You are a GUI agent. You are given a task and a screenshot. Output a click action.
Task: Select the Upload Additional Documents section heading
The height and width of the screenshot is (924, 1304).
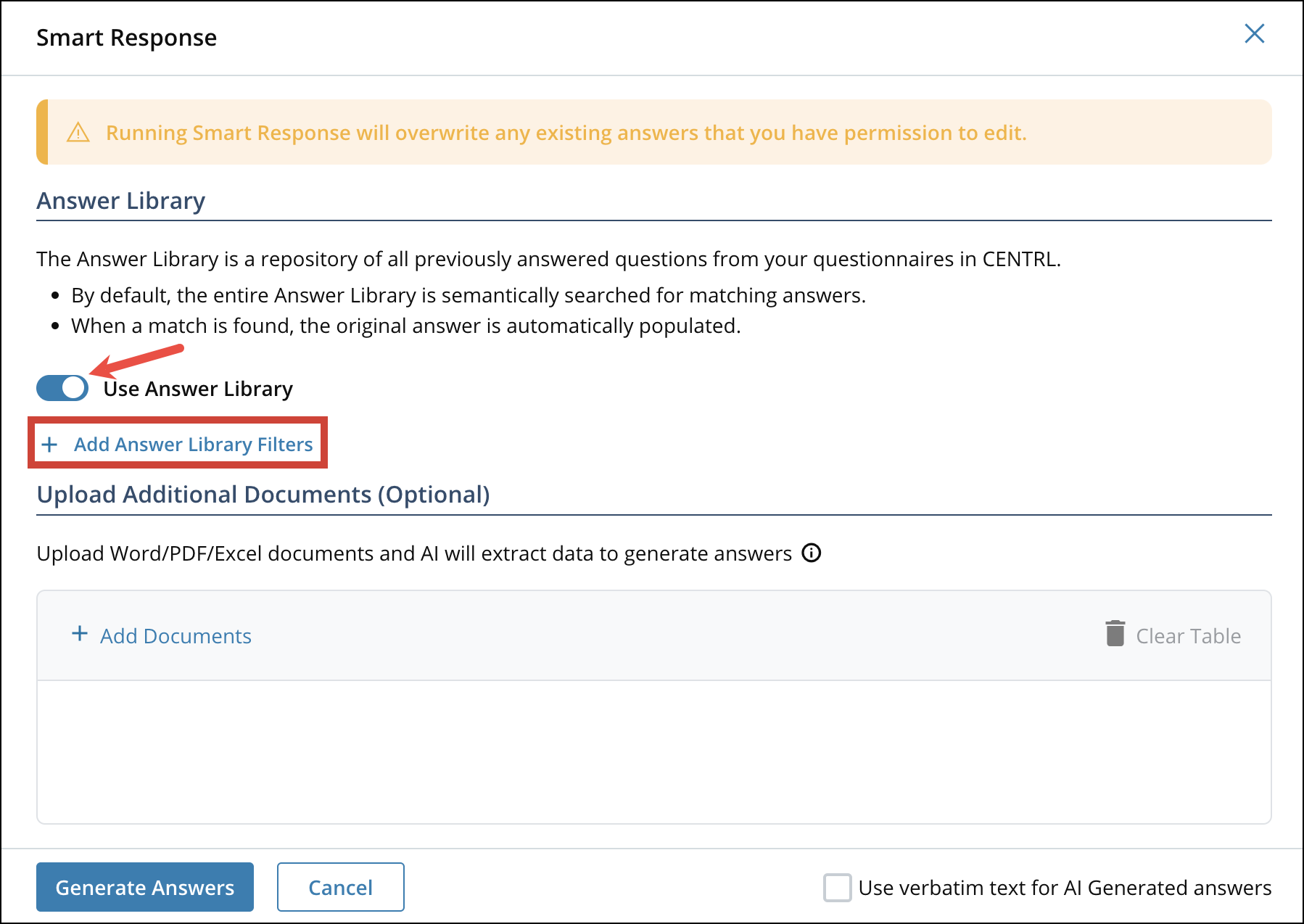263,494
